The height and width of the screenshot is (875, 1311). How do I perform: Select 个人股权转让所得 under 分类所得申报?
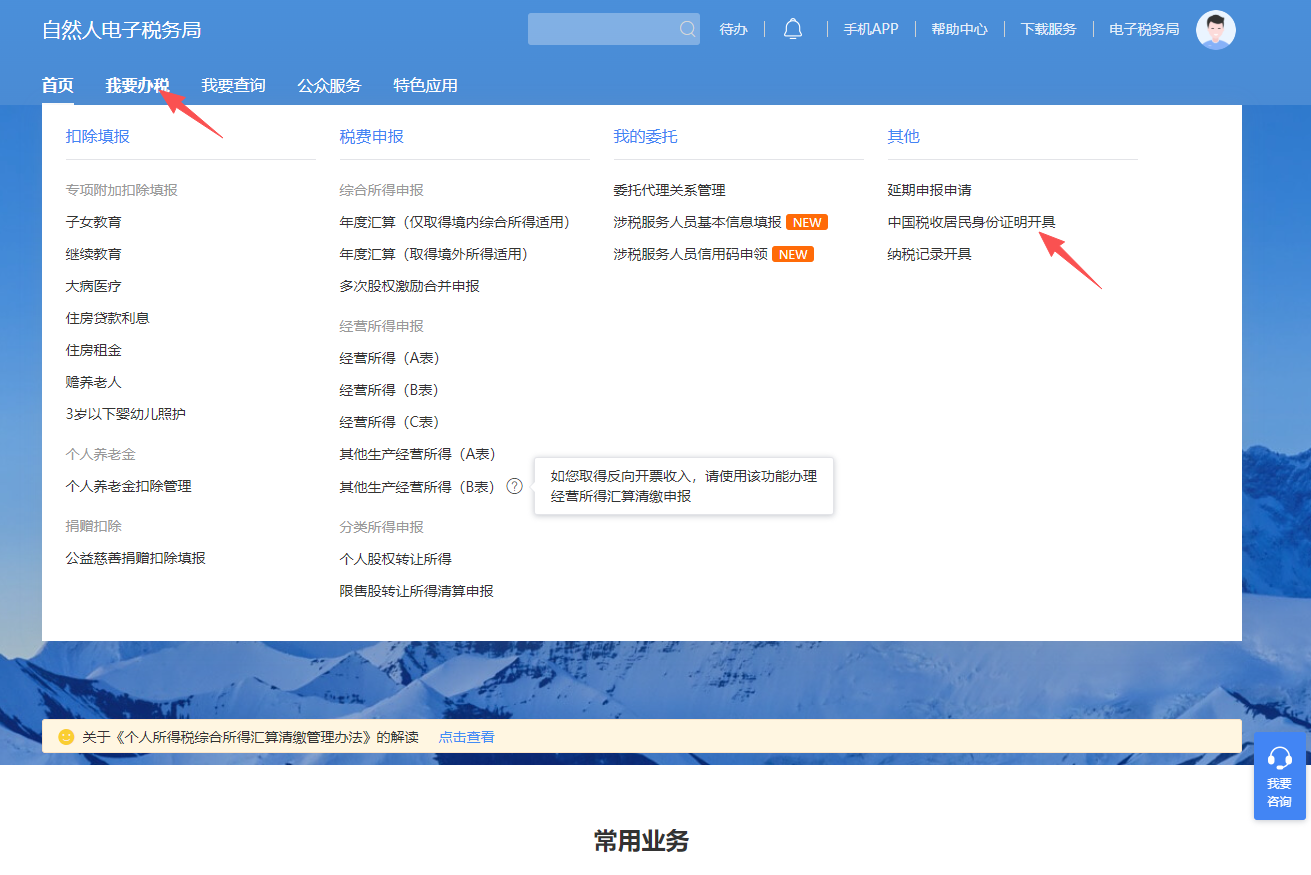coord(396,558)
